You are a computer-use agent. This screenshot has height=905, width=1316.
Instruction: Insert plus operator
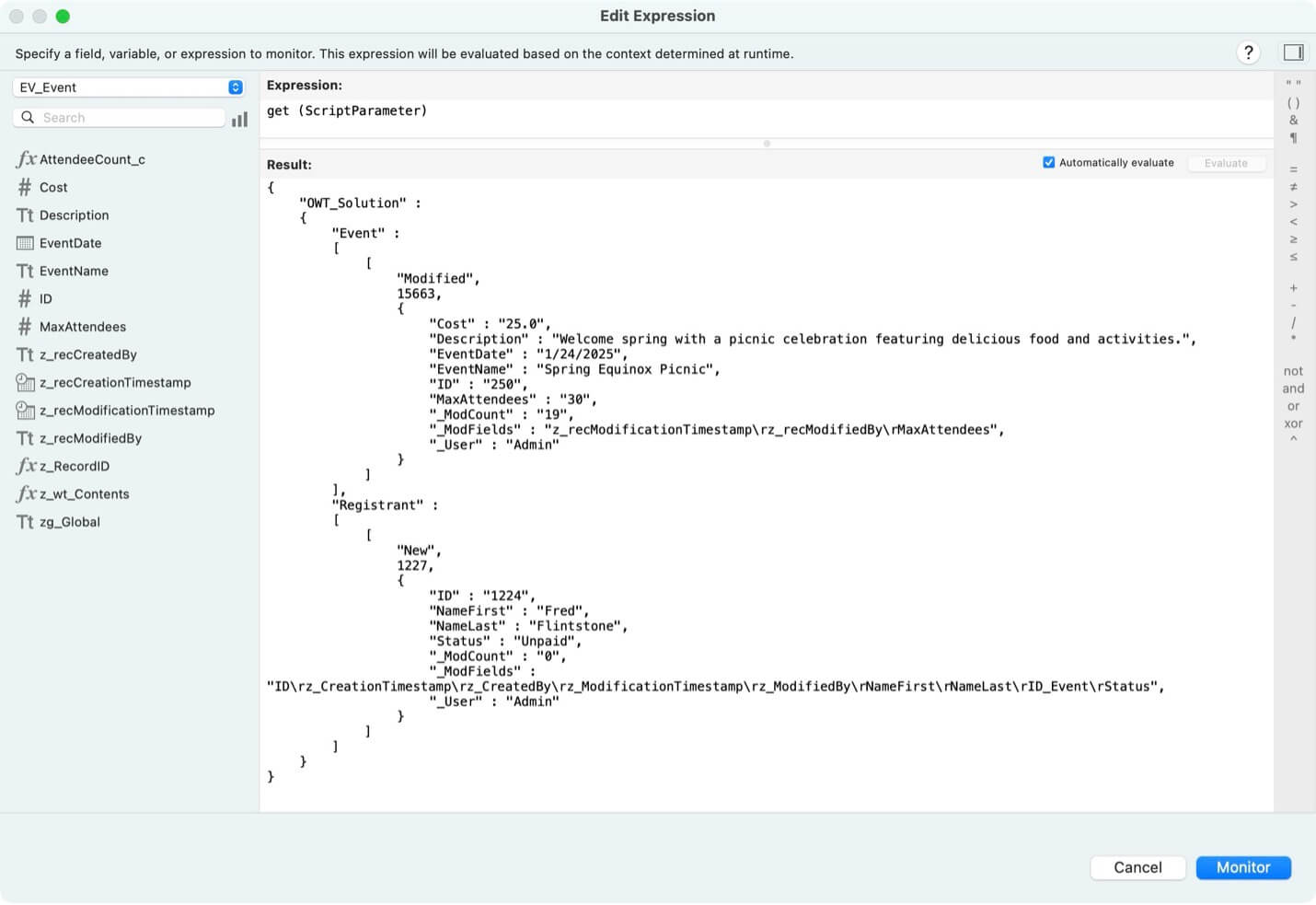1293,288
